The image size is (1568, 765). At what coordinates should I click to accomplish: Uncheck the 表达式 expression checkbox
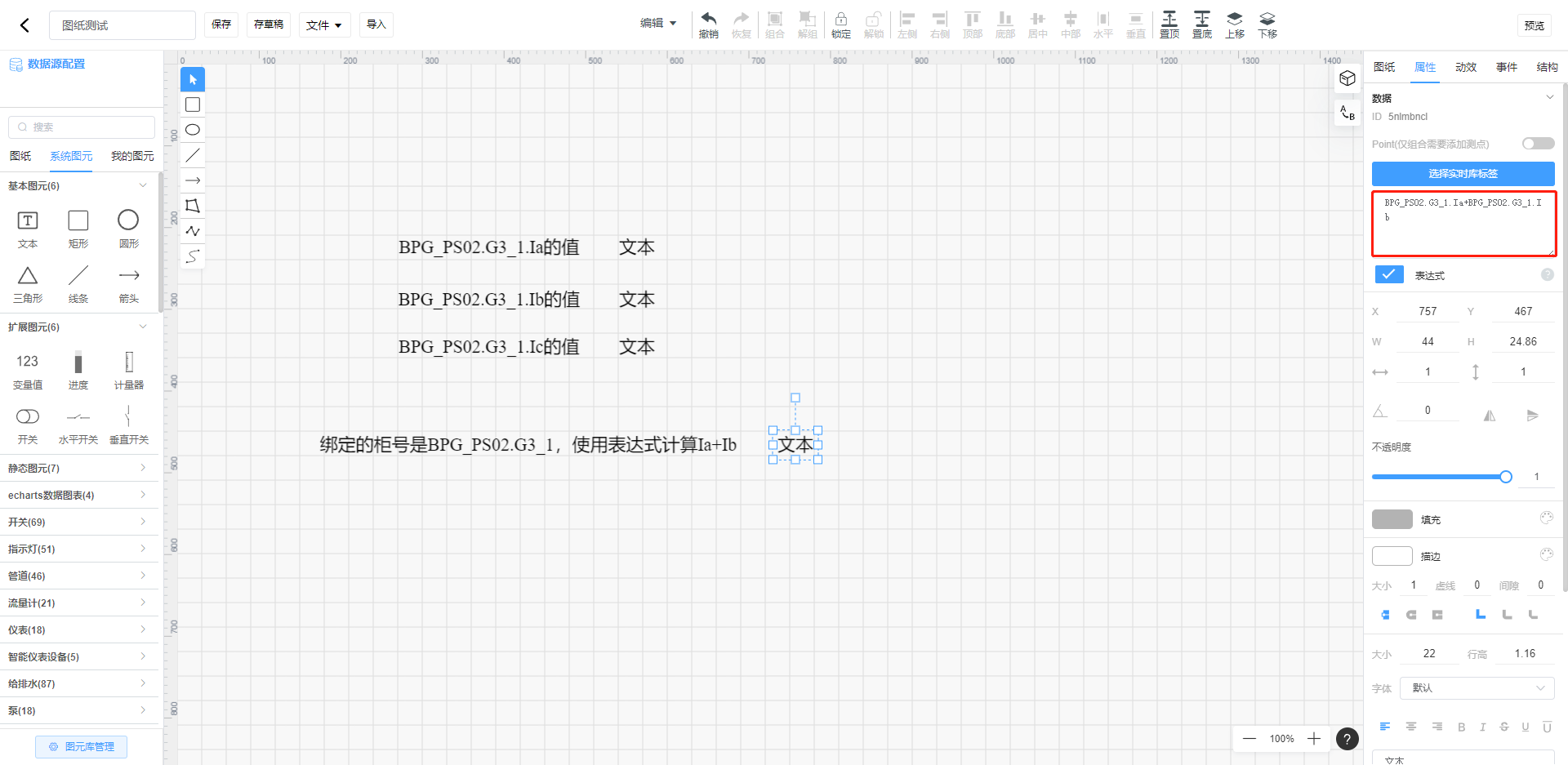[1389, 274]
